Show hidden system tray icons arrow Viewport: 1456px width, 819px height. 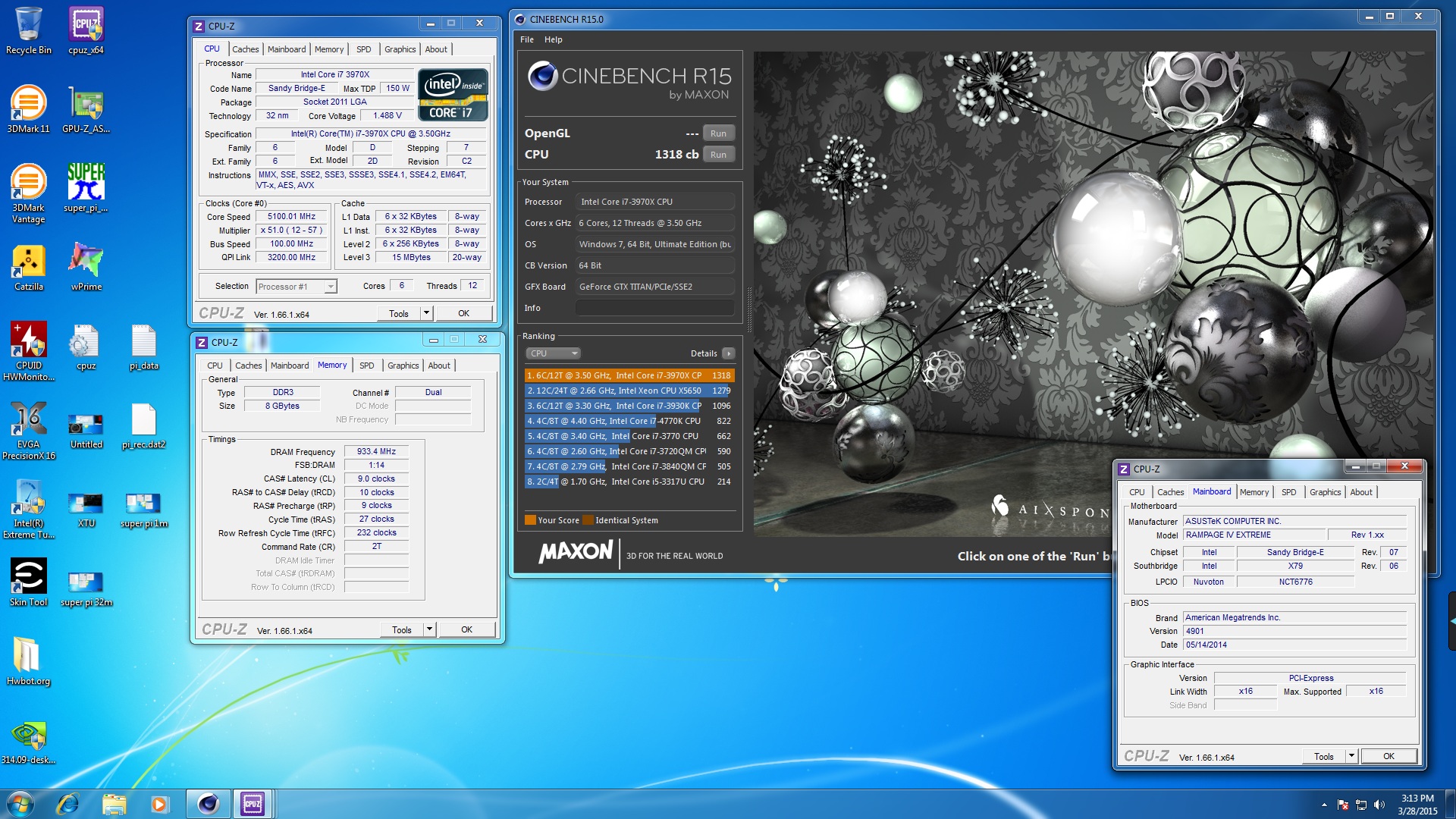(x=1324, y=805)
